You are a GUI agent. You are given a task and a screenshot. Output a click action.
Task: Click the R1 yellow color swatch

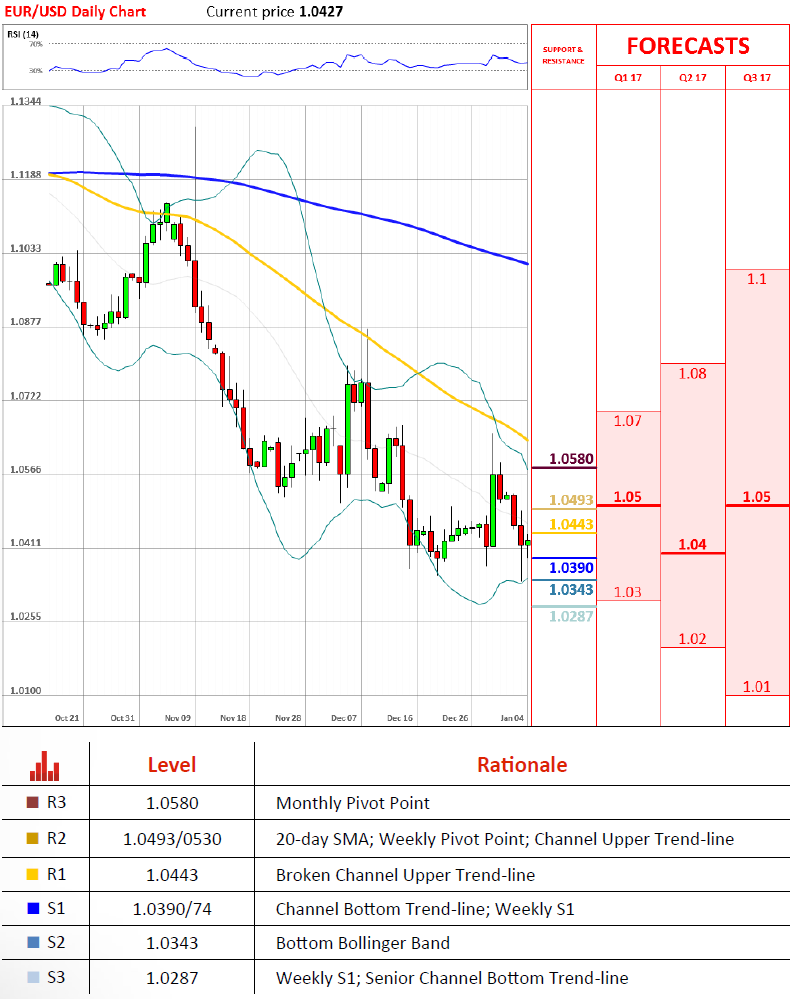tap(32, 874)
